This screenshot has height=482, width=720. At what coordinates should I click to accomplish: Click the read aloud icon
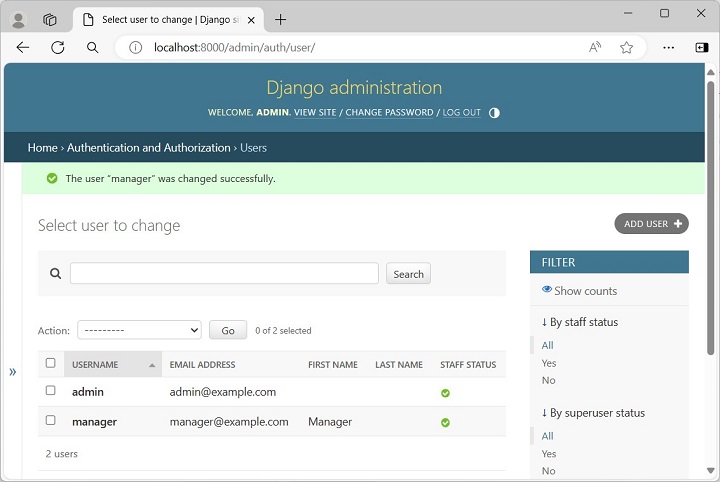(595, 47)
